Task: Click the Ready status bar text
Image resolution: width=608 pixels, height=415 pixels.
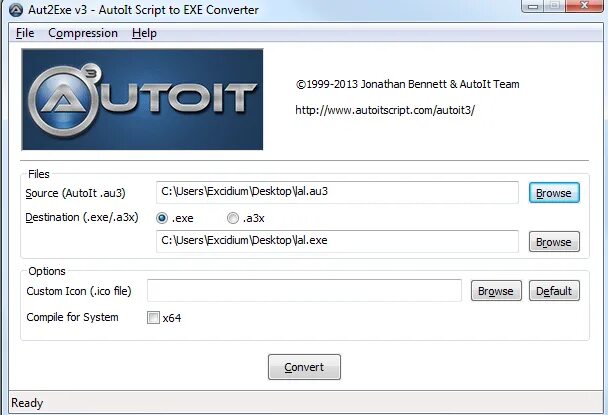Action: (27, 403)
